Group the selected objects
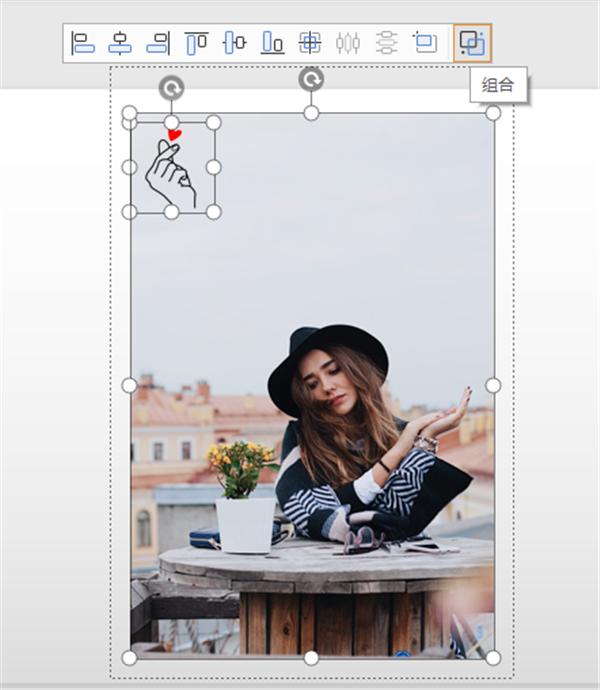The image size is (600, 690). [472, 43]
